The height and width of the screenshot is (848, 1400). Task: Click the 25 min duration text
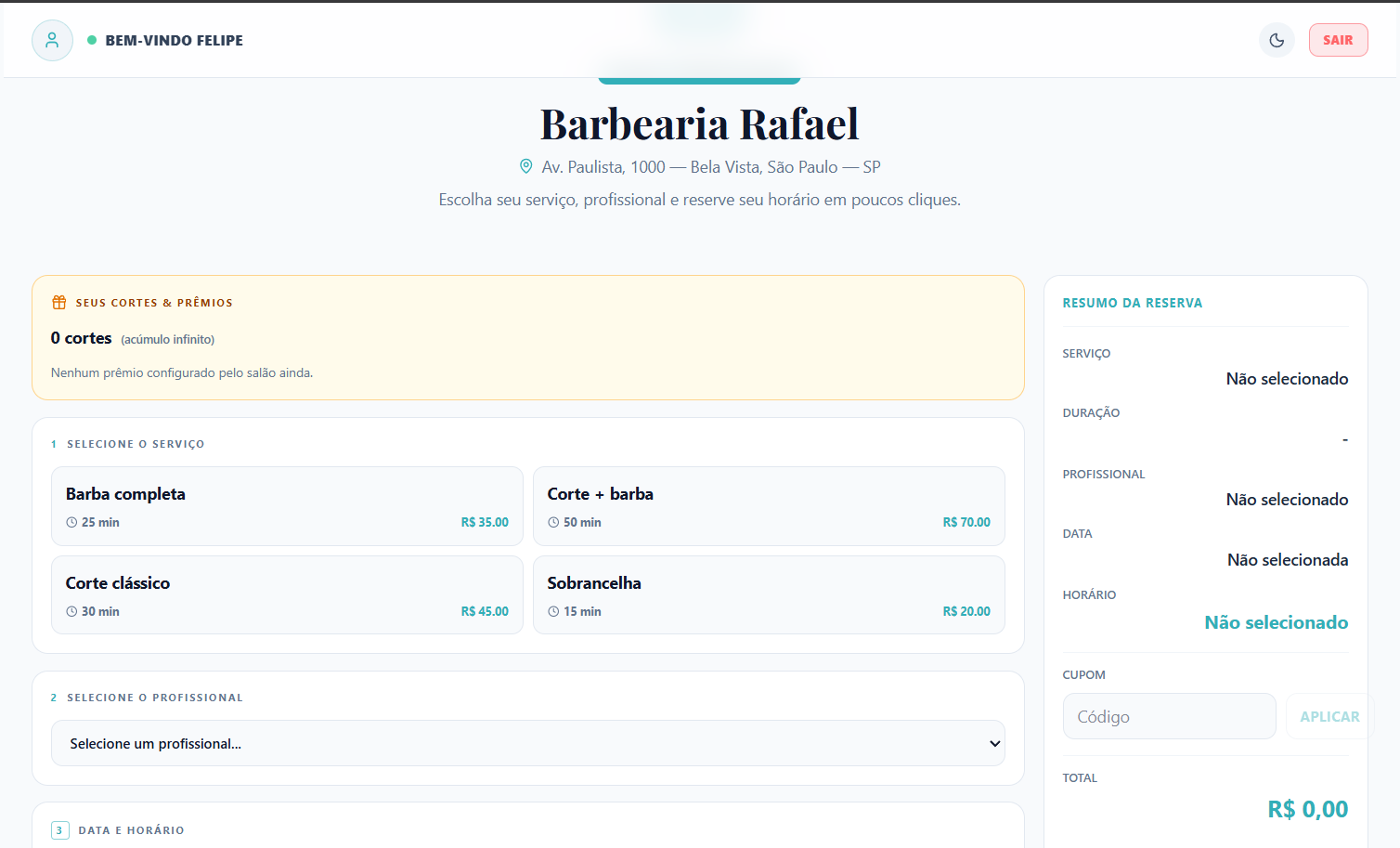pos(100,523)
